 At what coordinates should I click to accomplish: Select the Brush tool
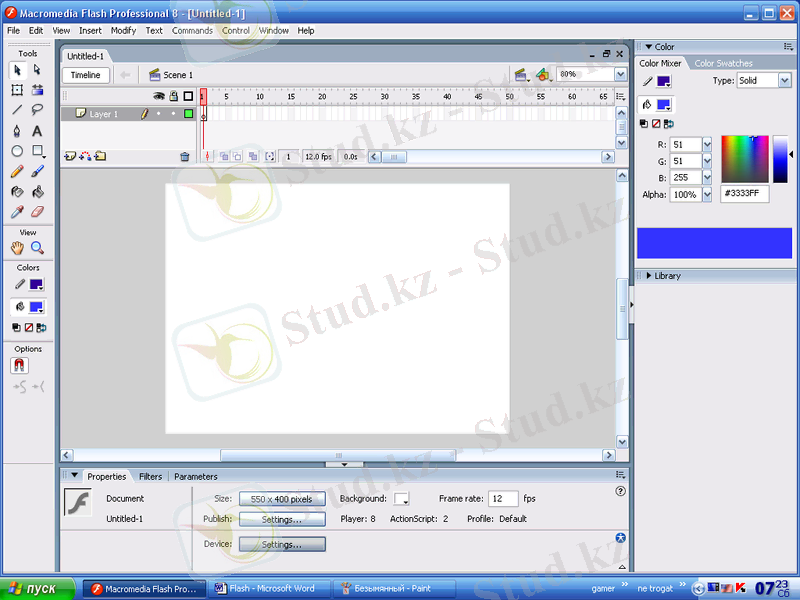[x=37, y=171]
